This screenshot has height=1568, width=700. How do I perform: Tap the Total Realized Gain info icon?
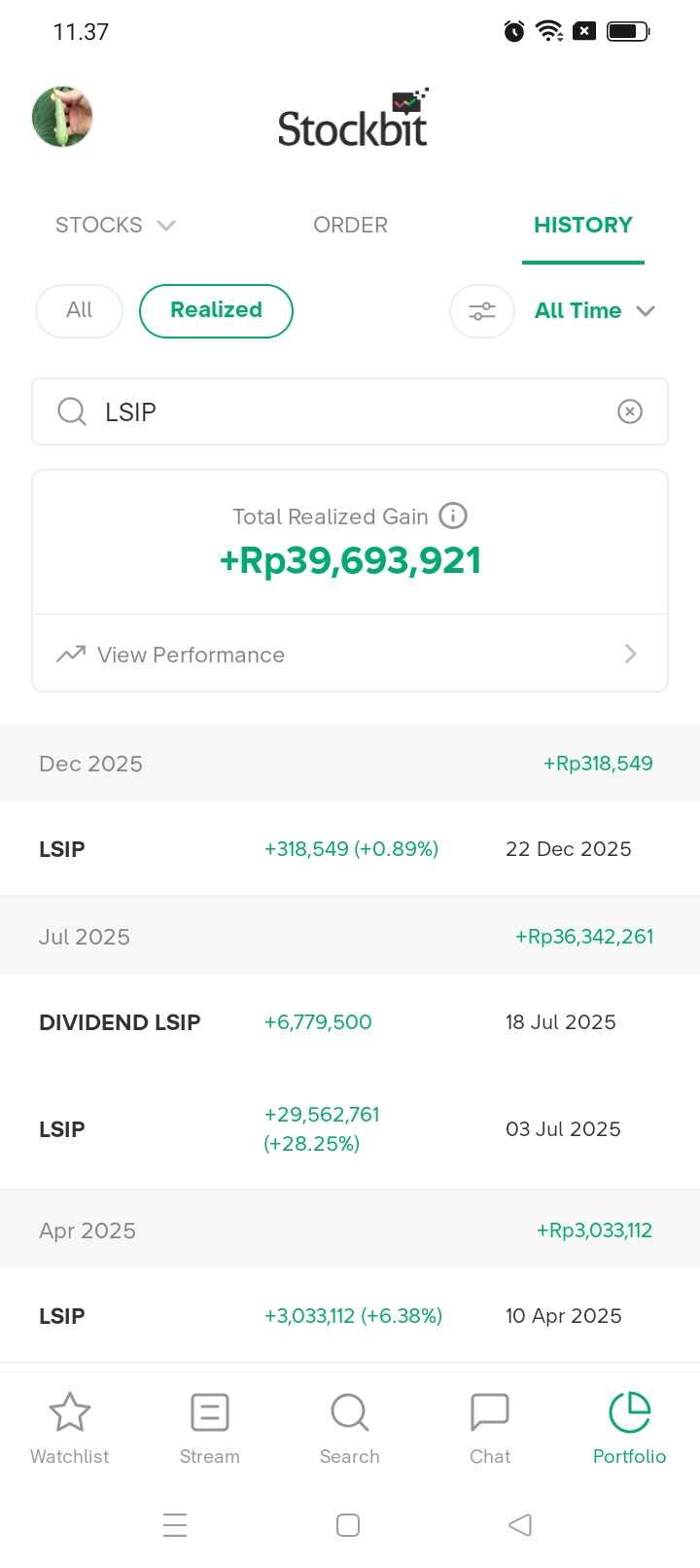point(453,516)
